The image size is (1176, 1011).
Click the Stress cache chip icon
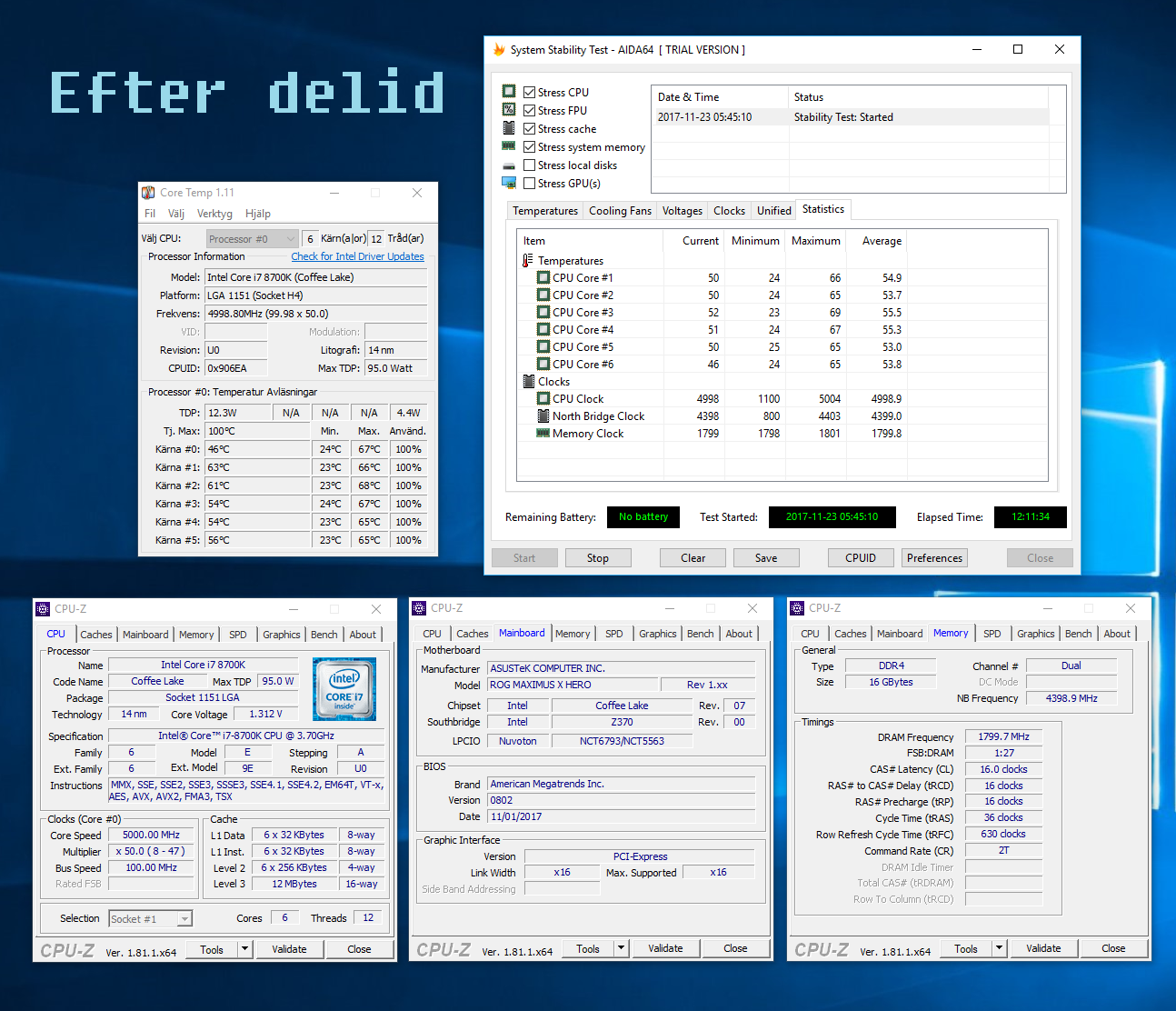click(509, 128)
